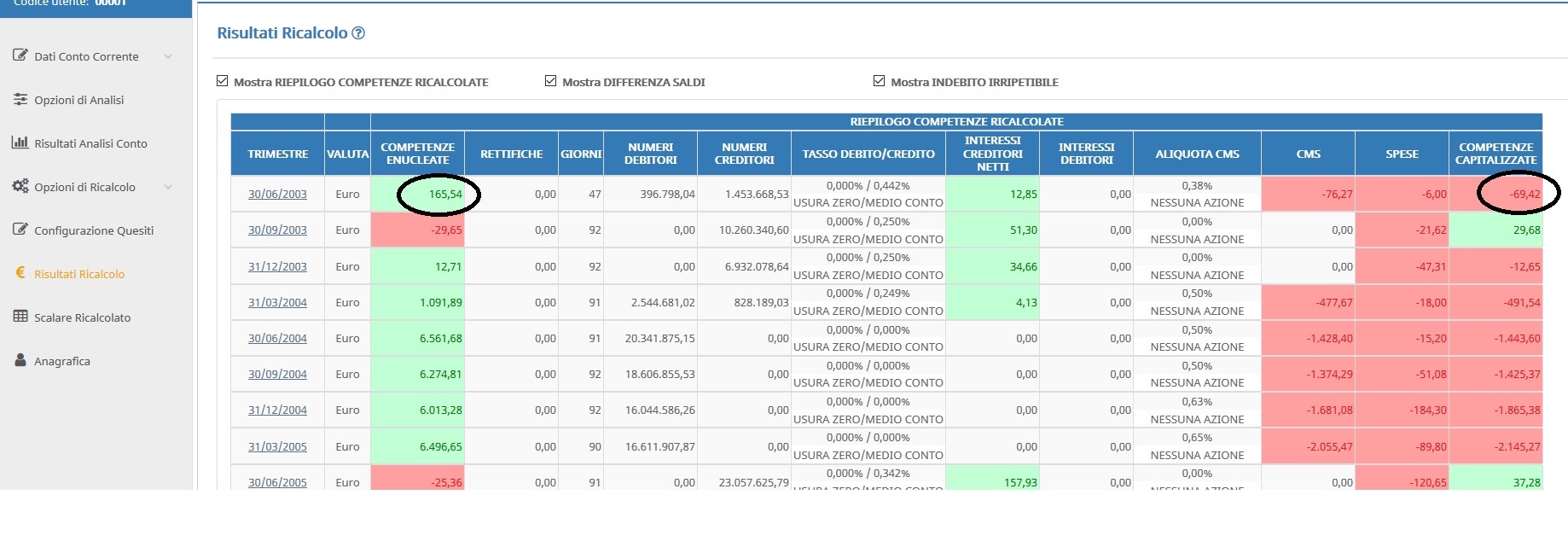Click the INTERESSI DEBITORI column header

coord(1087,154)
